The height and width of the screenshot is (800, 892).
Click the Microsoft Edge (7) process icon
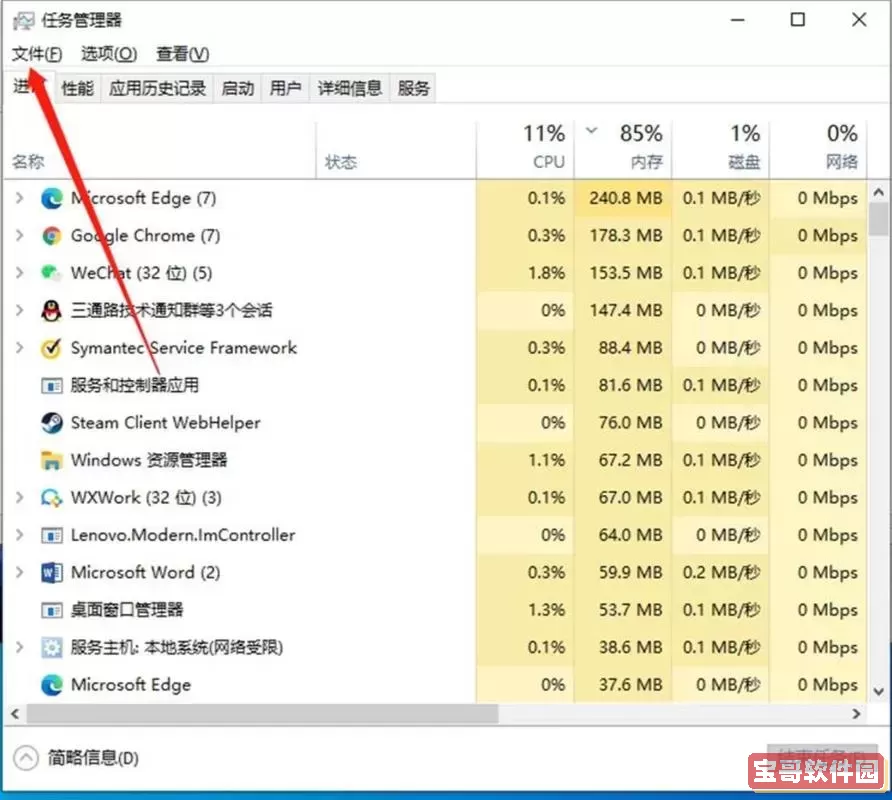point(52,198)
